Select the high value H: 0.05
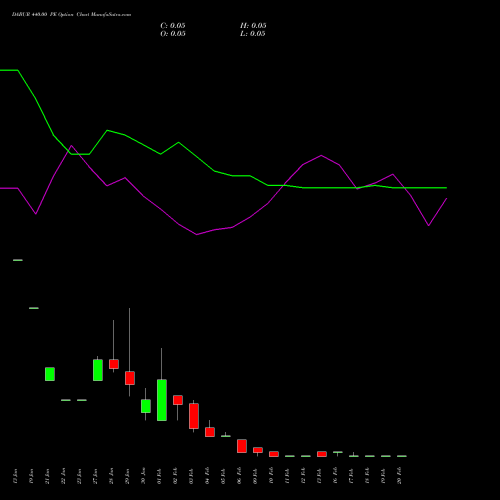Screen dimensions: 500x500 point(253,26)
